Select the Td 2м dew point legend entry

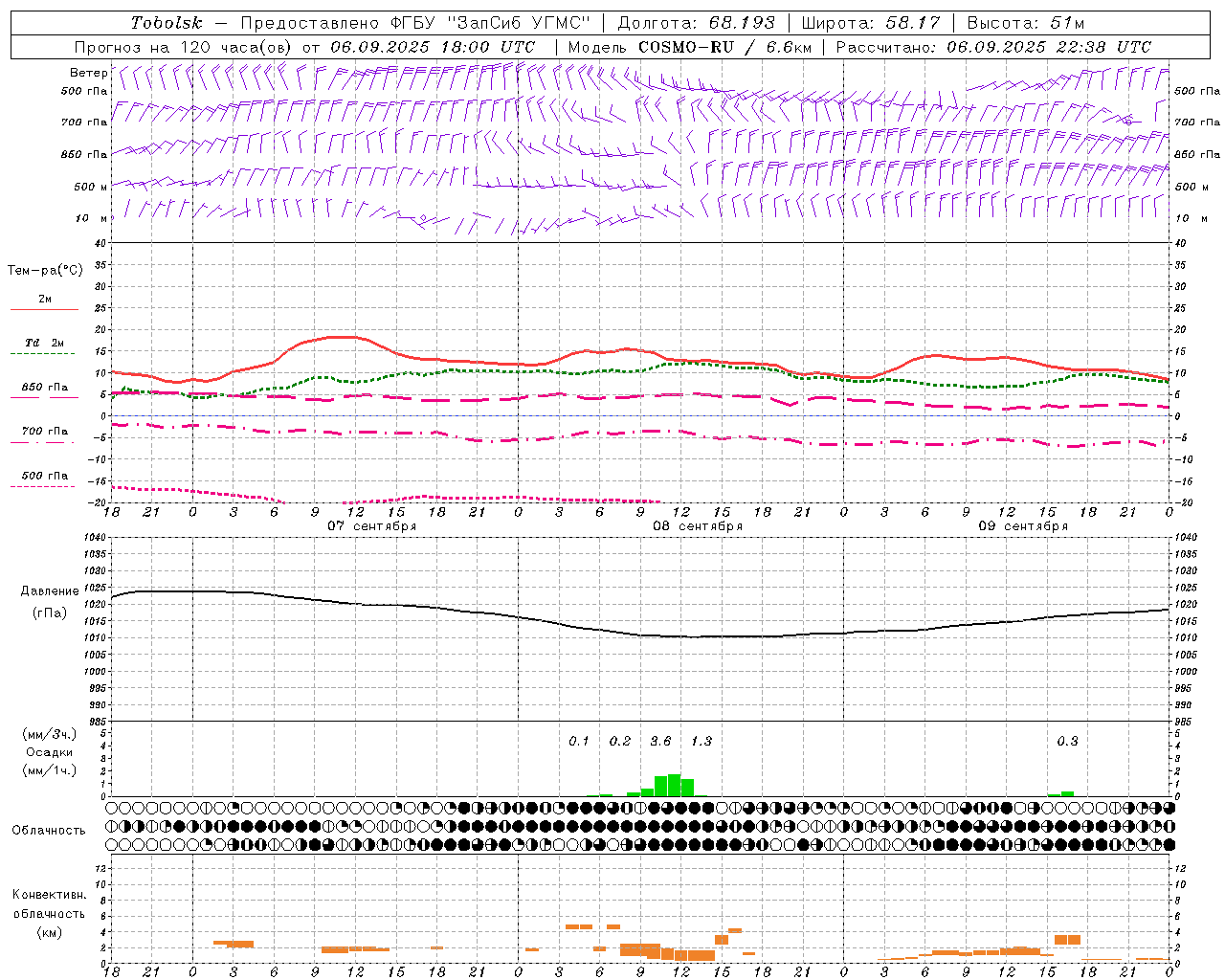tap(45, 343)
